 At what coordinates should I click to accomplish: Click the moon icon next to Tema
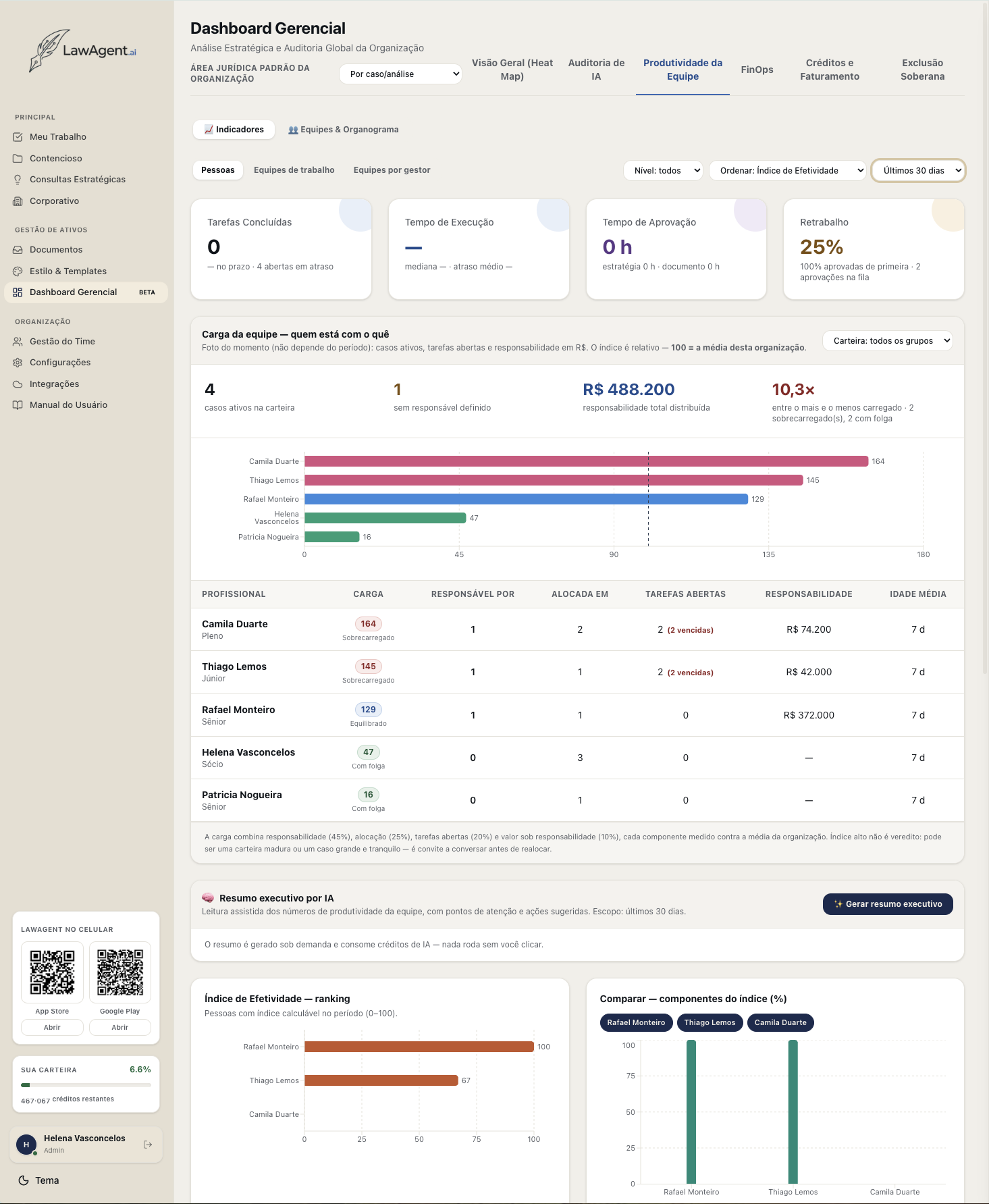tap(24, 1180)
